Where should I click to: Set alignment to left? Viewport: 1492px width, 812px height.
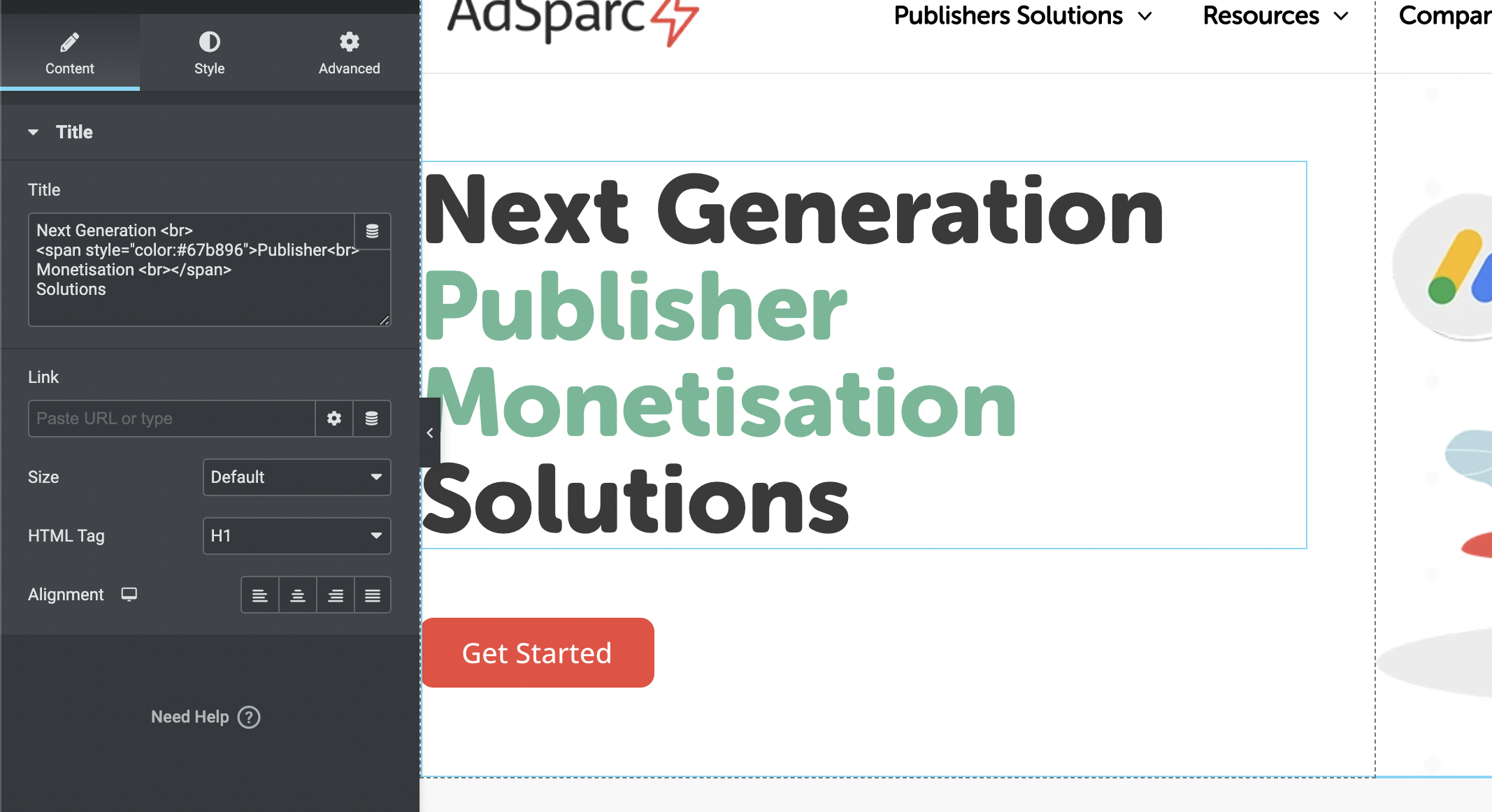[260, 595]
